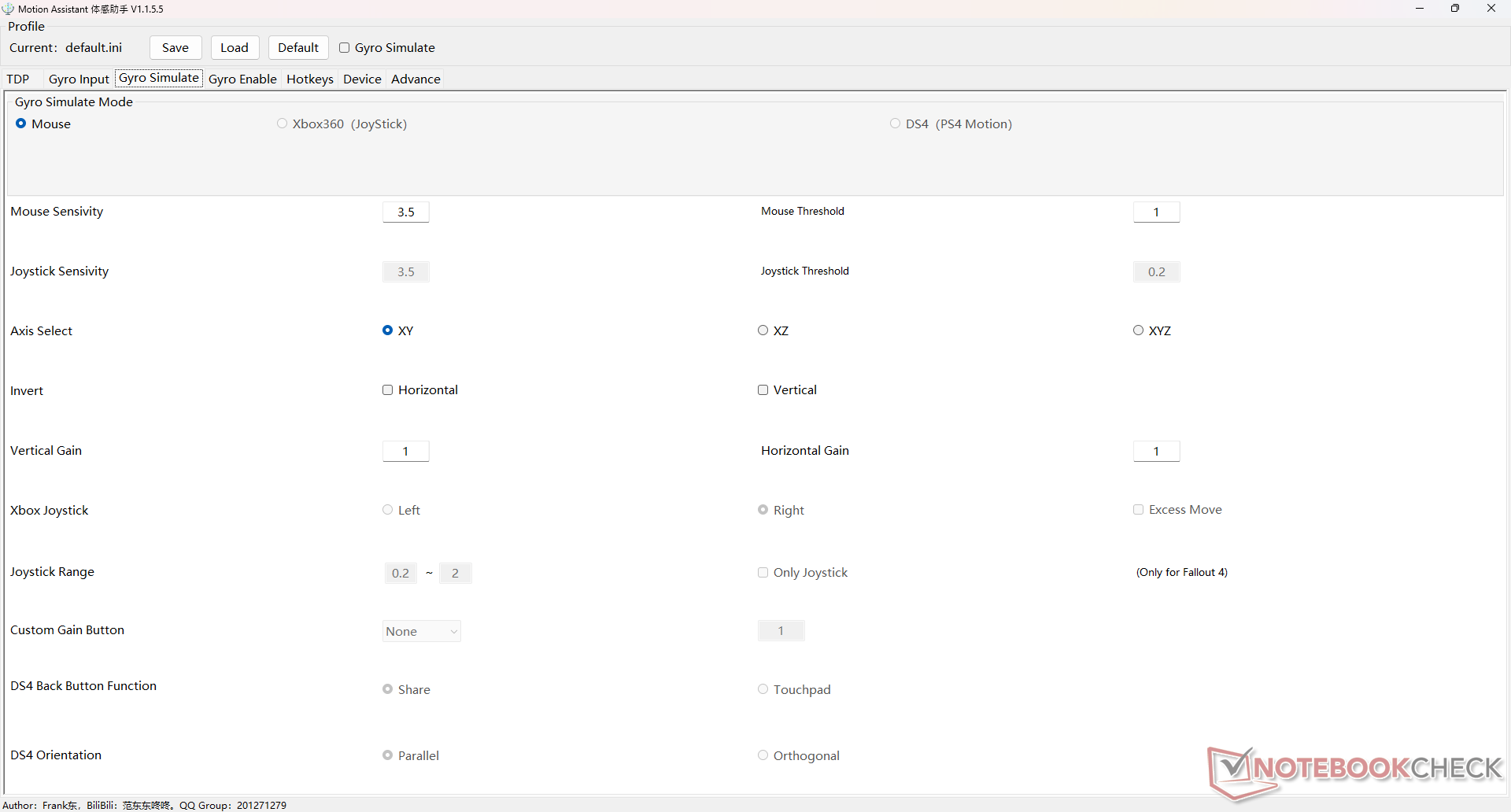Go to the Advance tab
This screenshot has height=812, width=1511.
coord(416,79)
